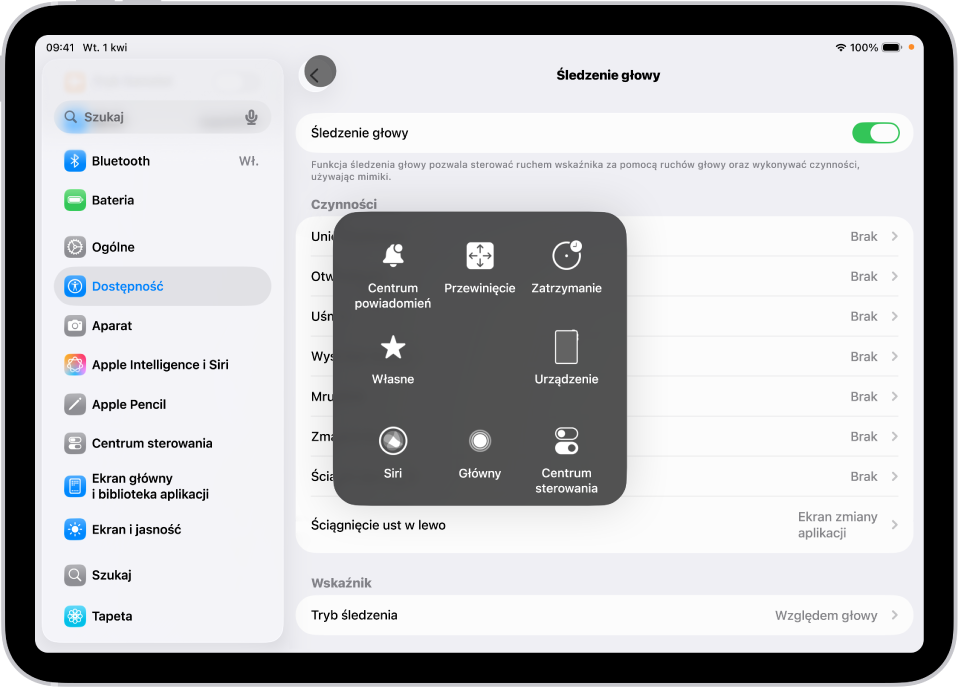
Task: Select the Zatrzymanie dwell icon
Action: (x=566, y=256)
